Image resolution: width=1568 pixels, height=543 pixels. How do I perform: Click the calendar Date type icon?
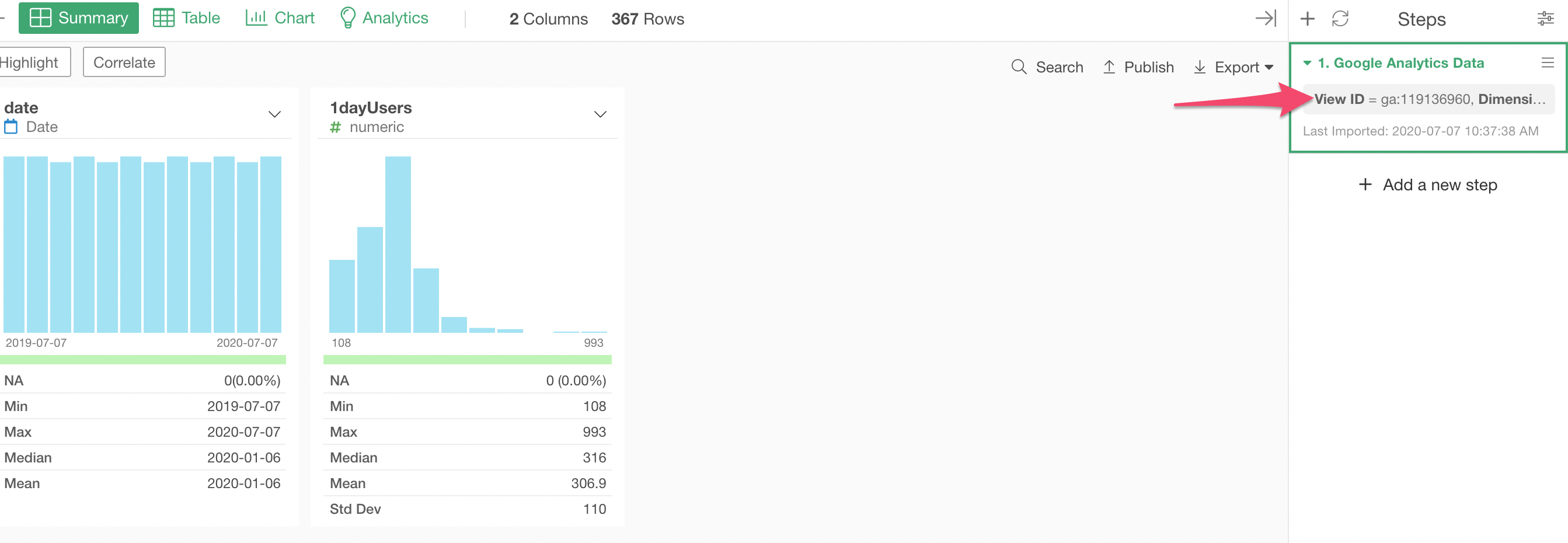coord(11,127)
